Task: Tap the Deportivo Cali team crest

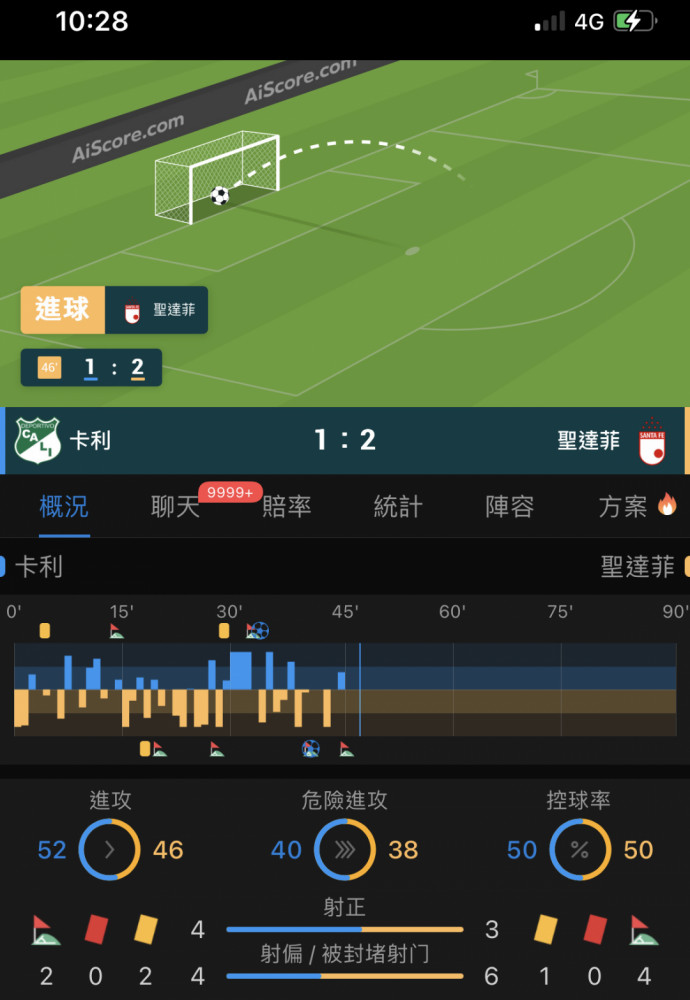Action: coord(38,440)
